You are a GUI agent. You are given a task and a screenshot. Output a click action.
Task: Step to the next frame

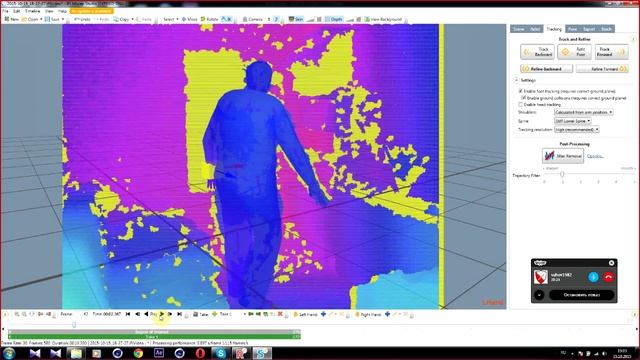170,314
